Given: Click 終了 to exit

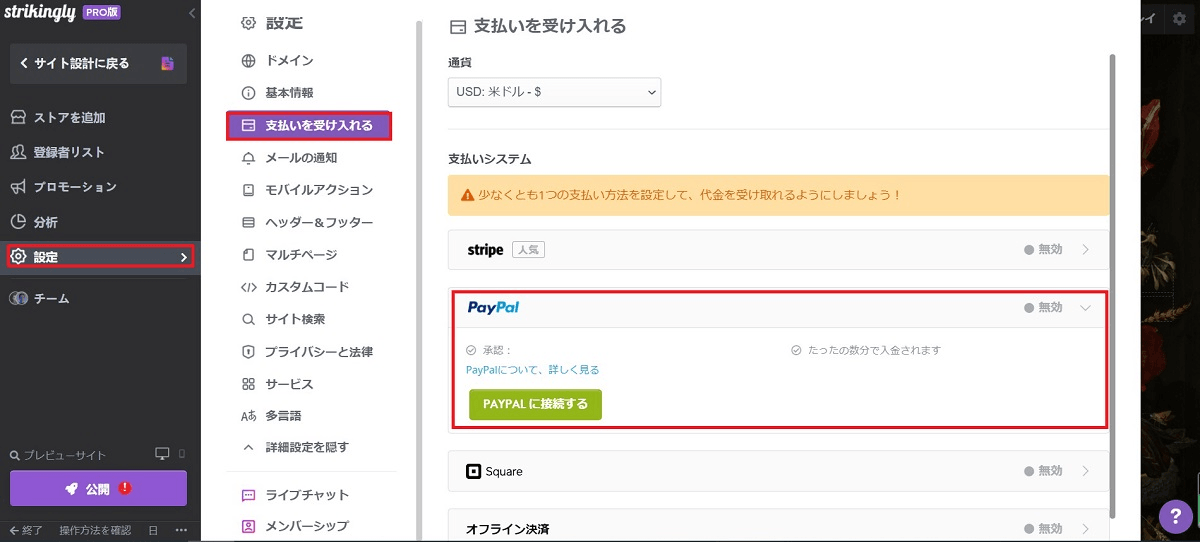Looking at the screenshot, I should coord(27,530).
